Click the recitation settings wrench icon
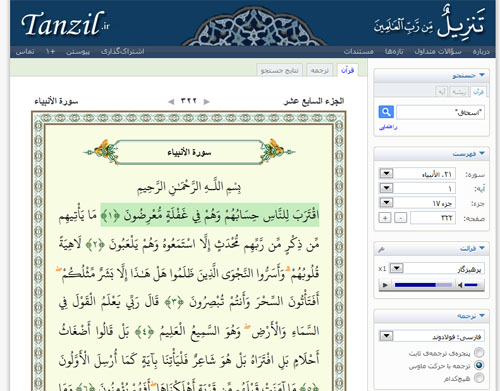Image resolution: width=500 pixels, height=391 pixels. coord(381,249)
